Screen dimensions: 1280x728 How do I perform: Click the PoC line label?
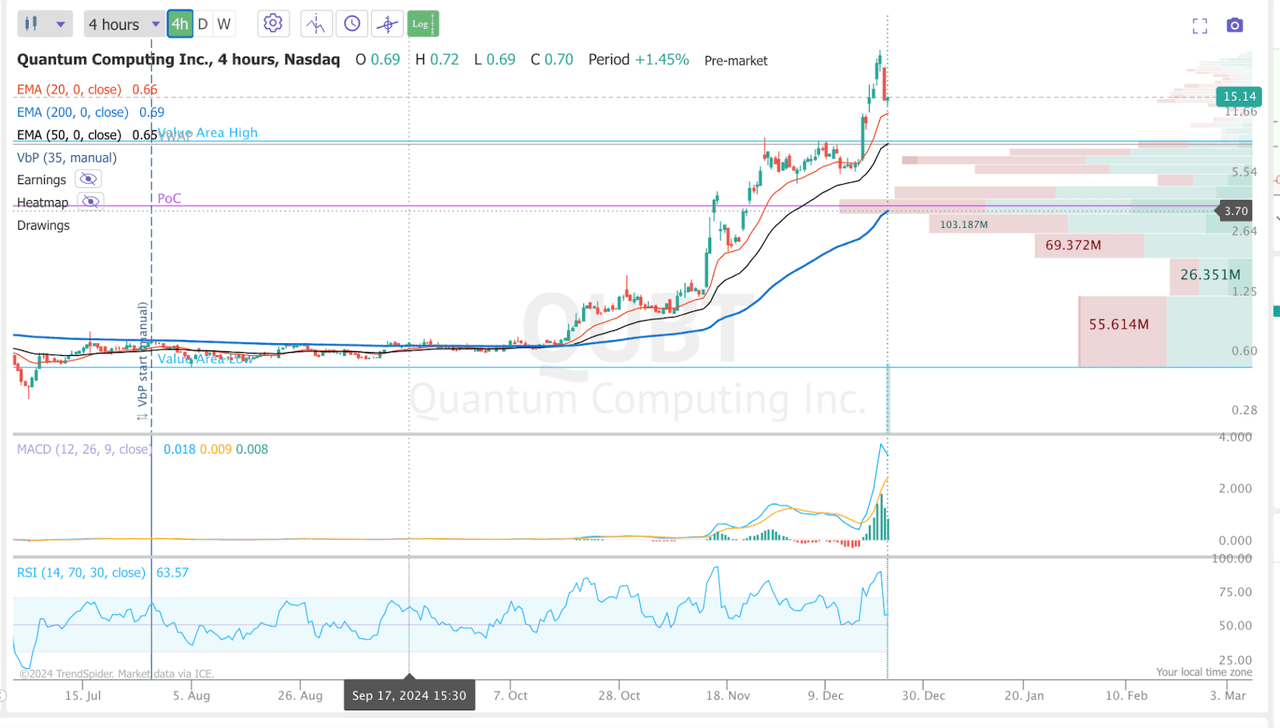coord(169,198)
